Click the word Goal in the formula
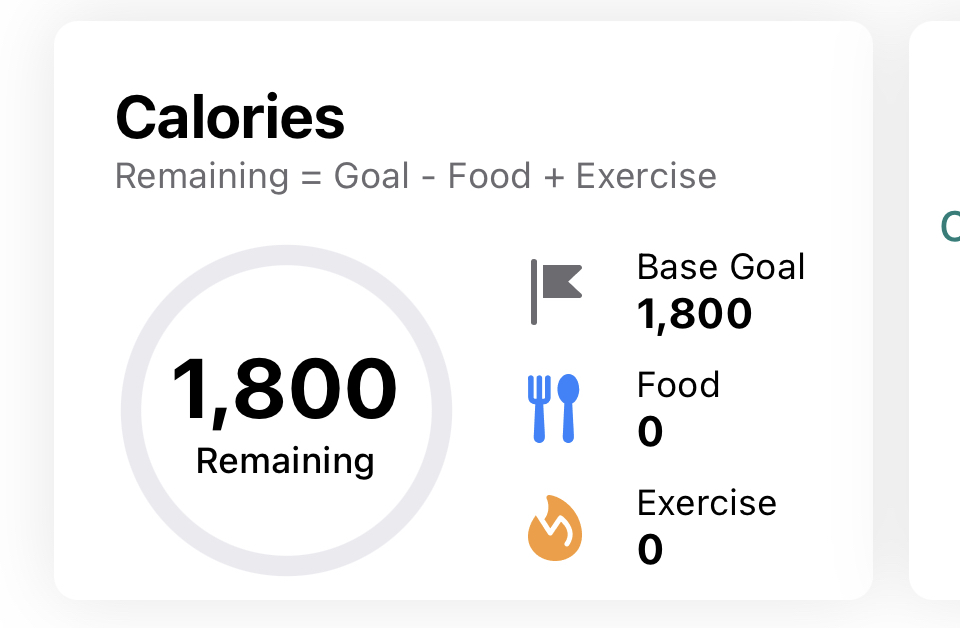This screenshot has width=960, height=628. pos(371,176)
